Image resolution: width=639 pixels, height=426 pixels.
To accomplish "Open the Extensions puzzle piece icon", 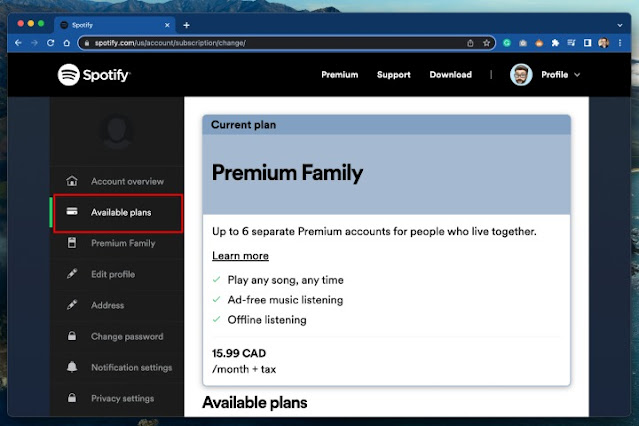I will click(x=555, y=43).
